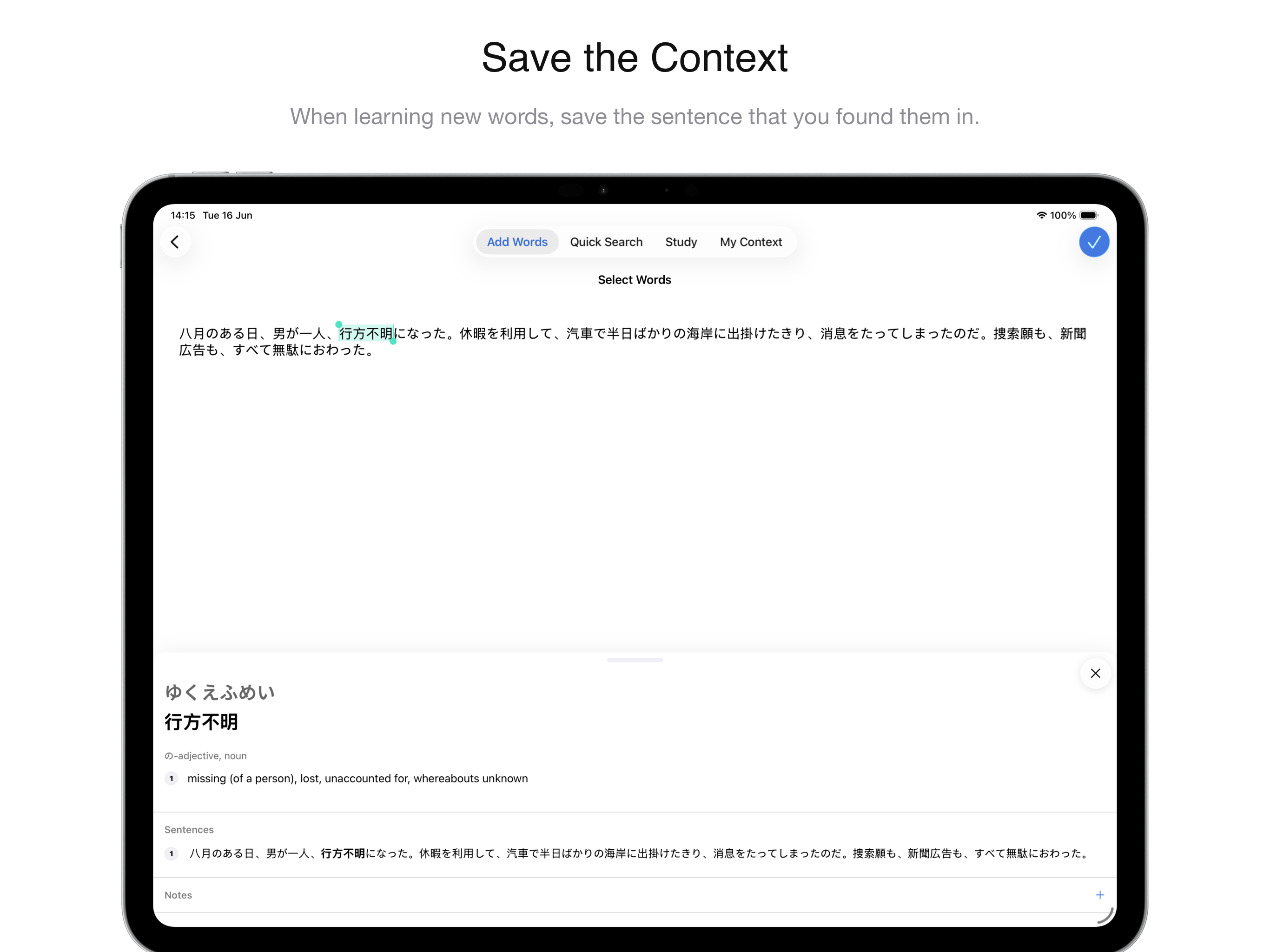This screenshot has height=952, width=1270.
Task: Tap the number badge beside the saved sentence
Action: click(171, 853)
